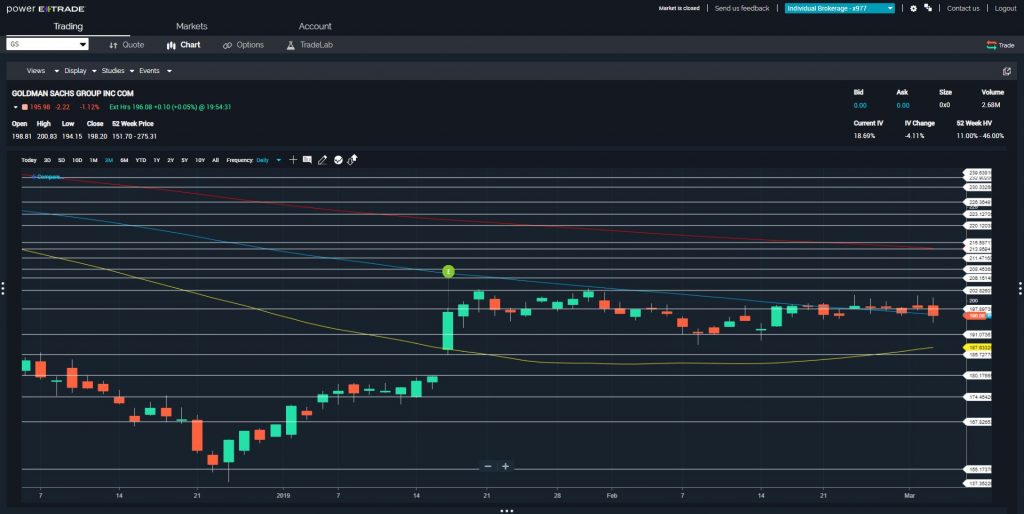Click the Volume value 2.68M
The width and height of the screenshot is (1024, 514).
click(993, 105)
